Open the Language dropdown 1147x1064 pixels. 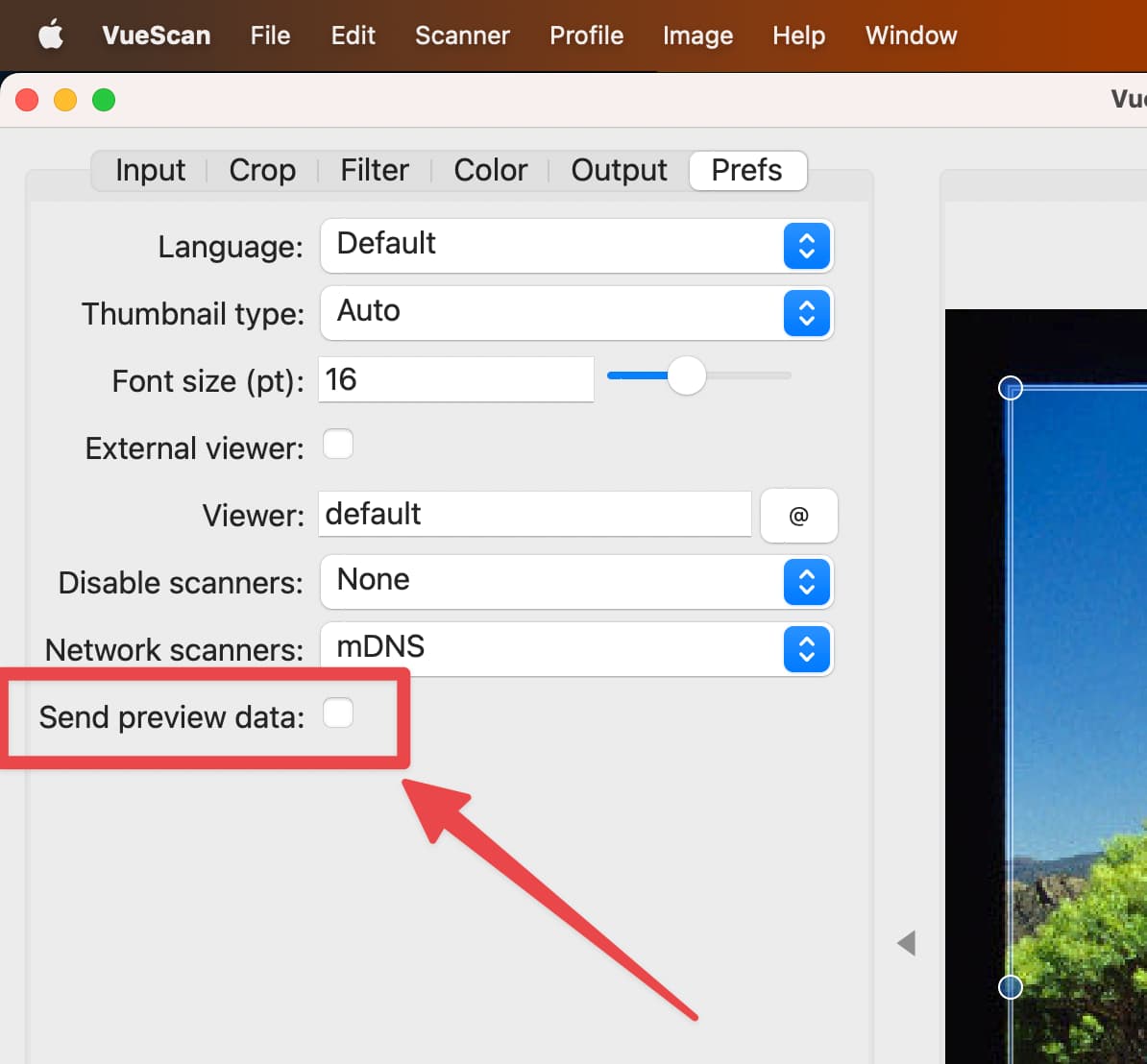pyautogui.click(x=576, y=246)
